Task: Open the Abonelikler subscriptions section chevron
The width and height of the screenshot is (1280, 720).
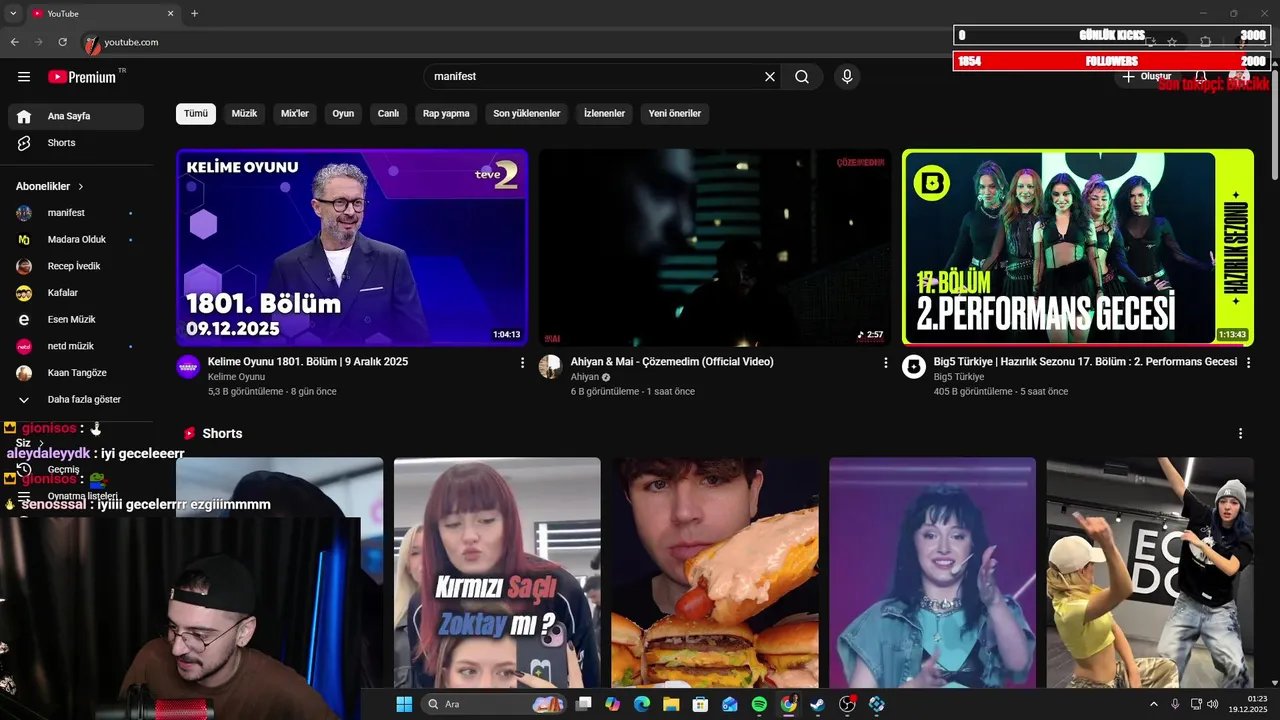Action: [x=81, y=186]
